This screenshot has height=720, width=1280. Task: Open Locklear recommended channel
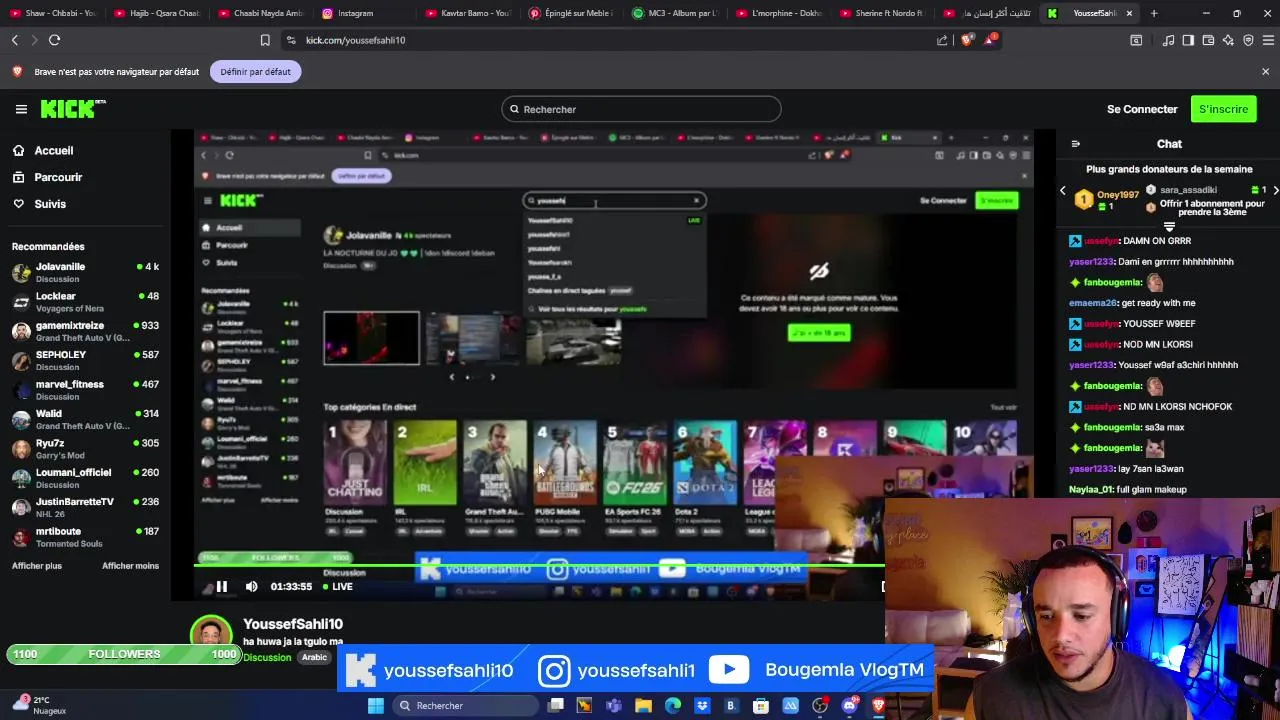tap(85, 302)
